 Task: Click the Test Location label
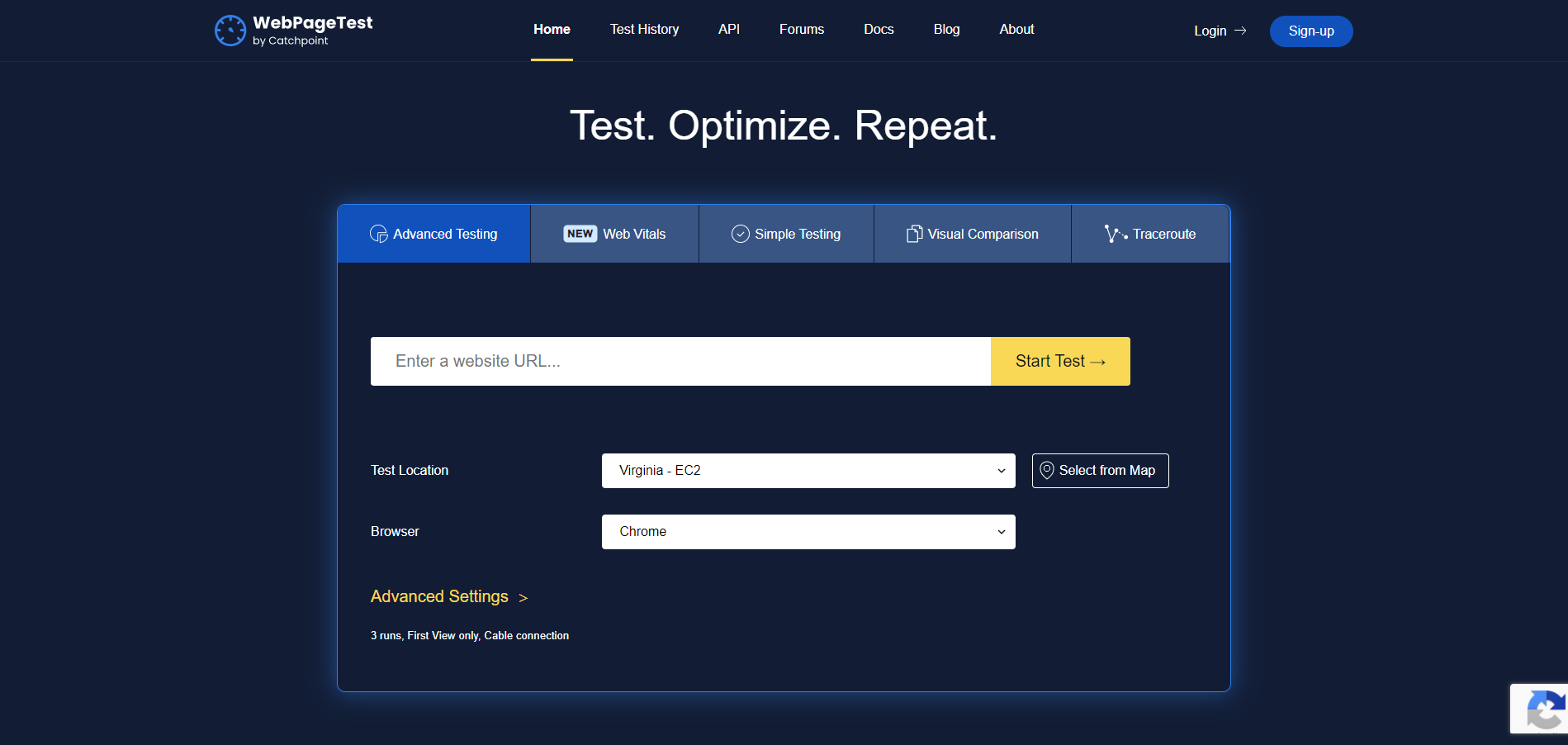(x=410, y=470)
